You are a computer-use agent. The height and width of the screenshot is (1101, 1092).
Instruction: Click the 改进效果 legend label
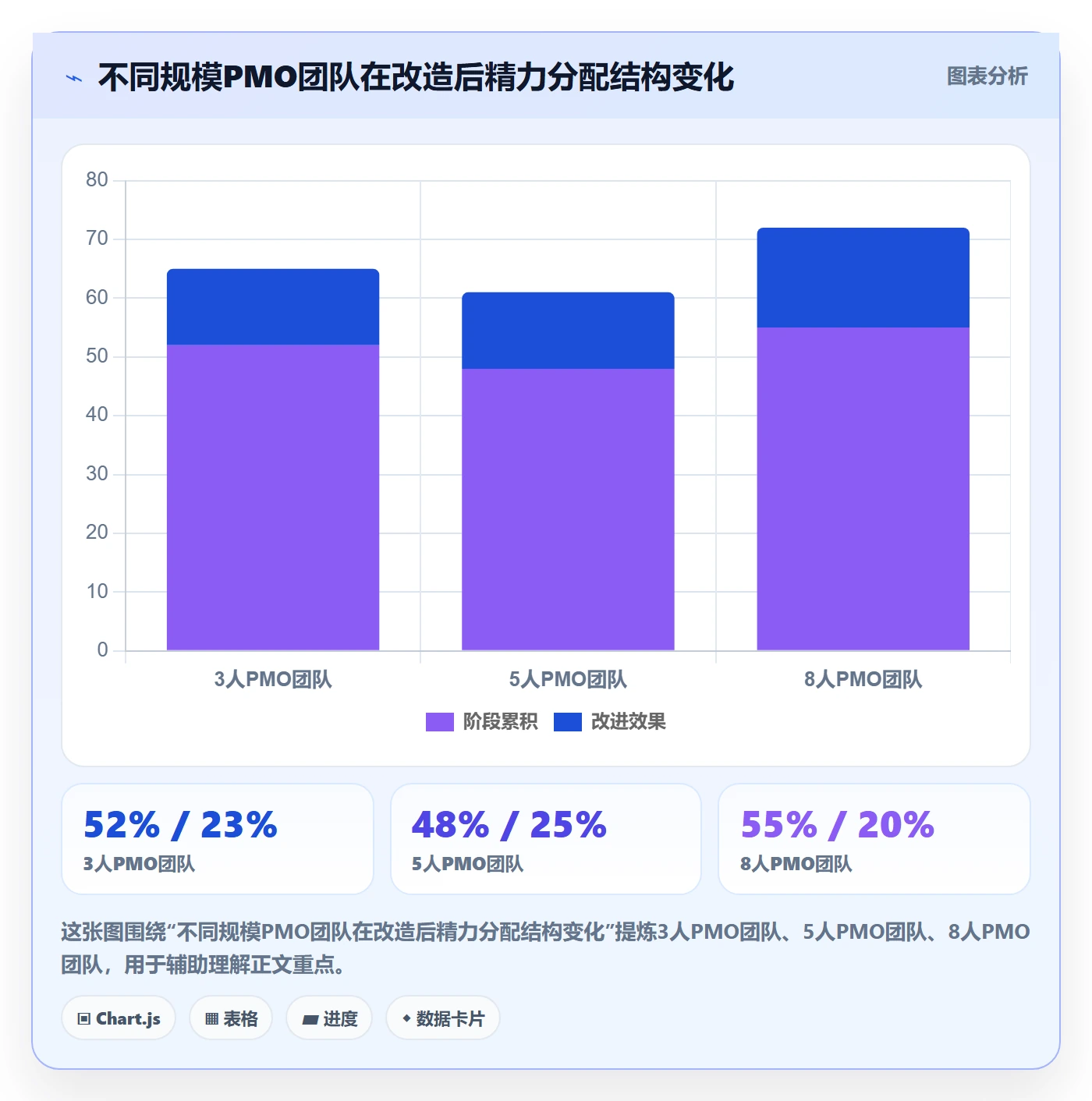[628, 722]
